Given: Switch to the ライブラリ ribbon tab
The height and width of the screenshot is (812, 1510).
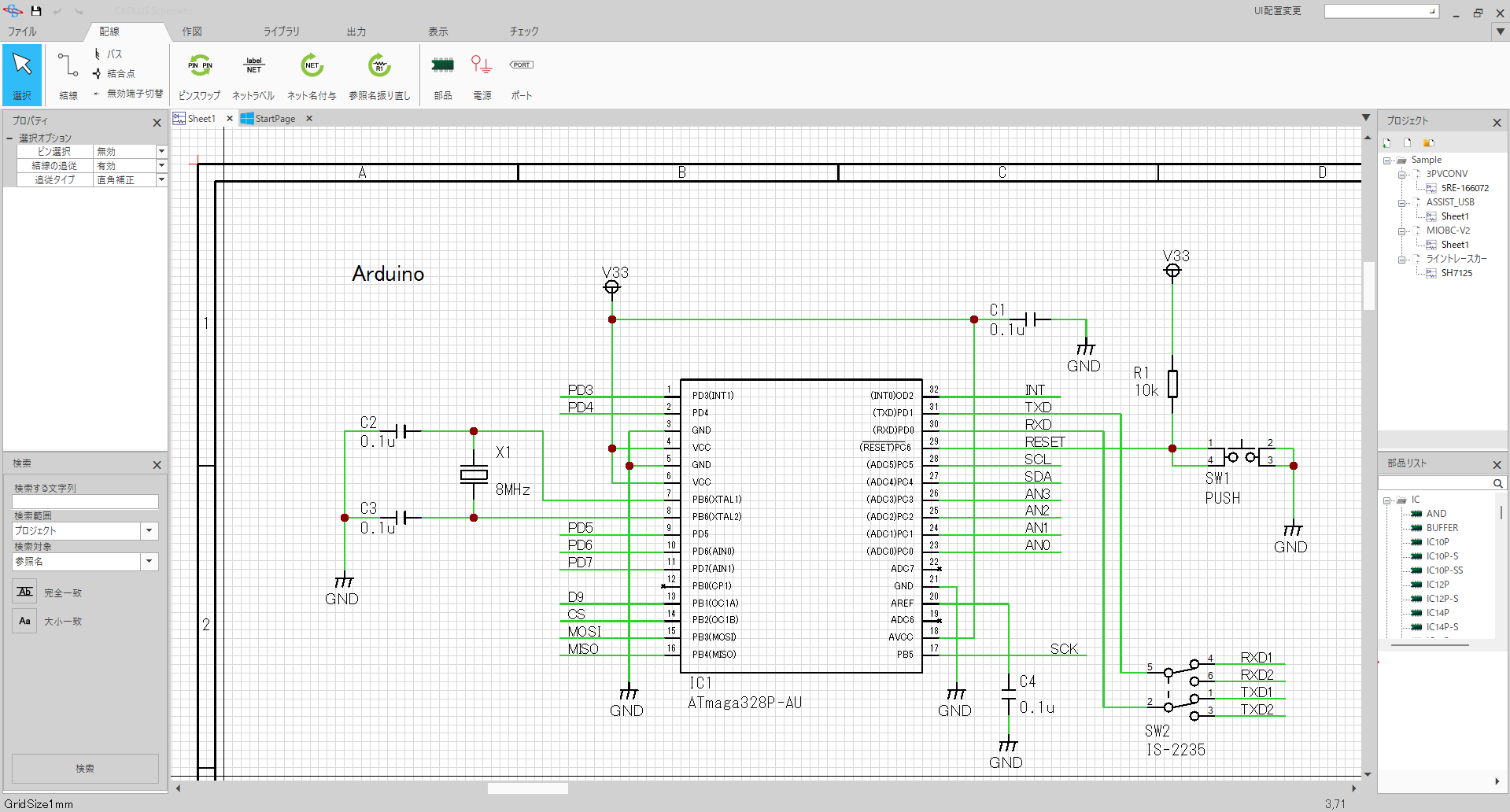Looking at the screenshot, I should click(281, 31).
